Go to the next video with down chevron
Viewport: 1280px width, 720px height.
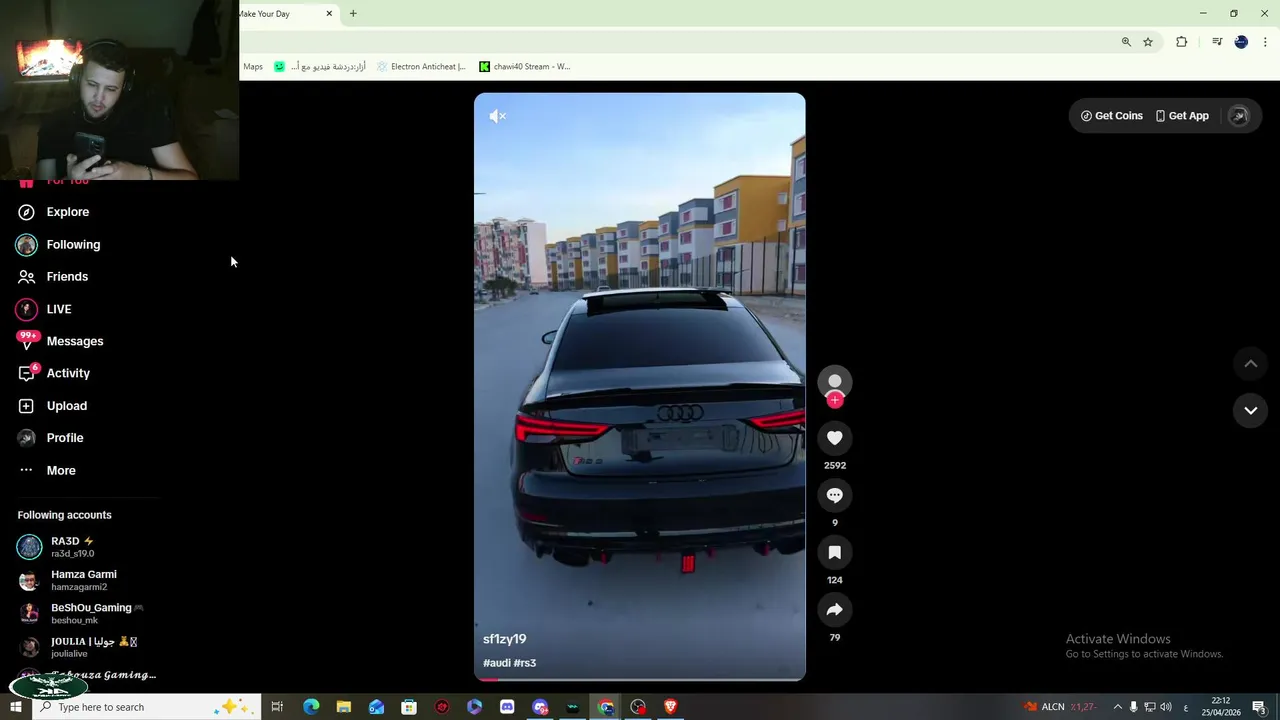1250,410
